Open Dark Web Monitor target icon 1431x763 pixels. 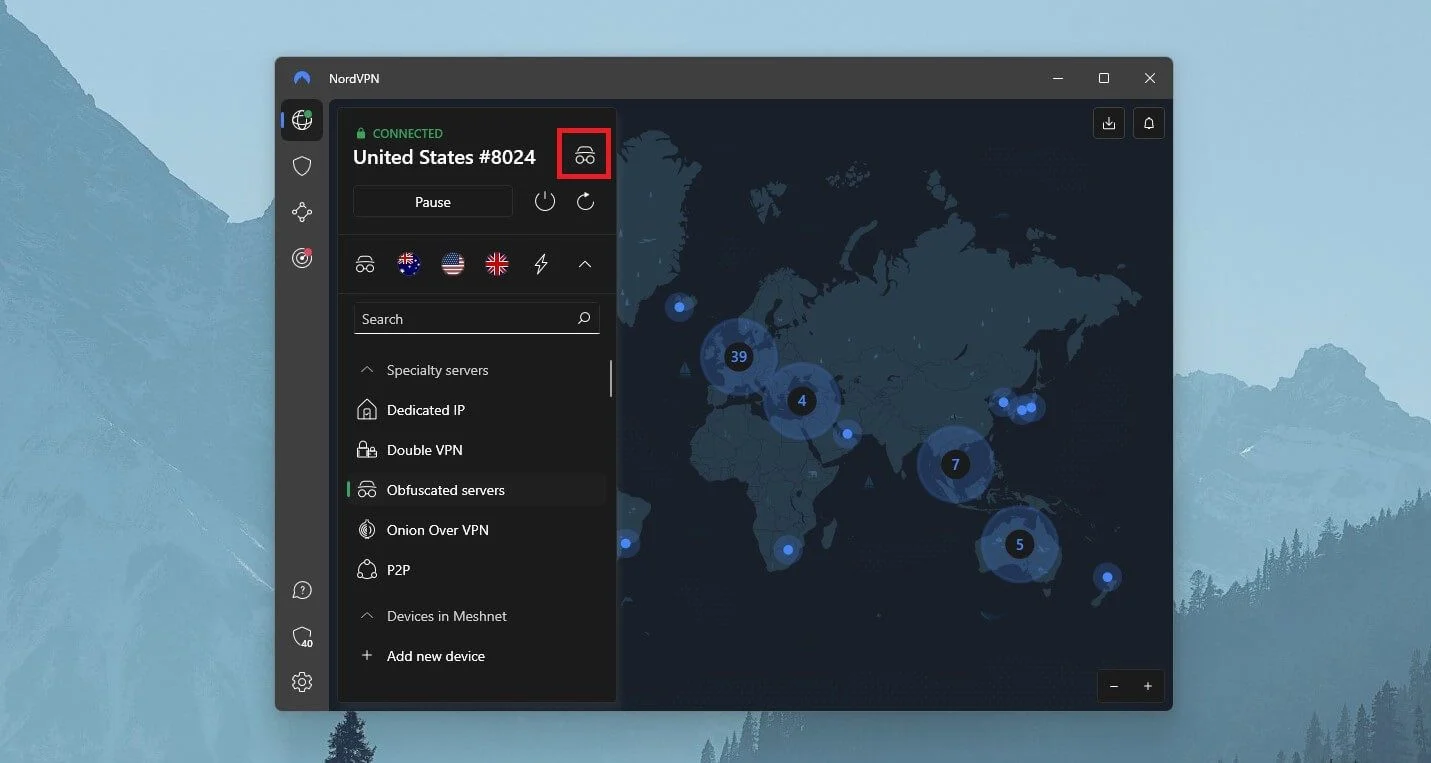click(x=302, y=258)
